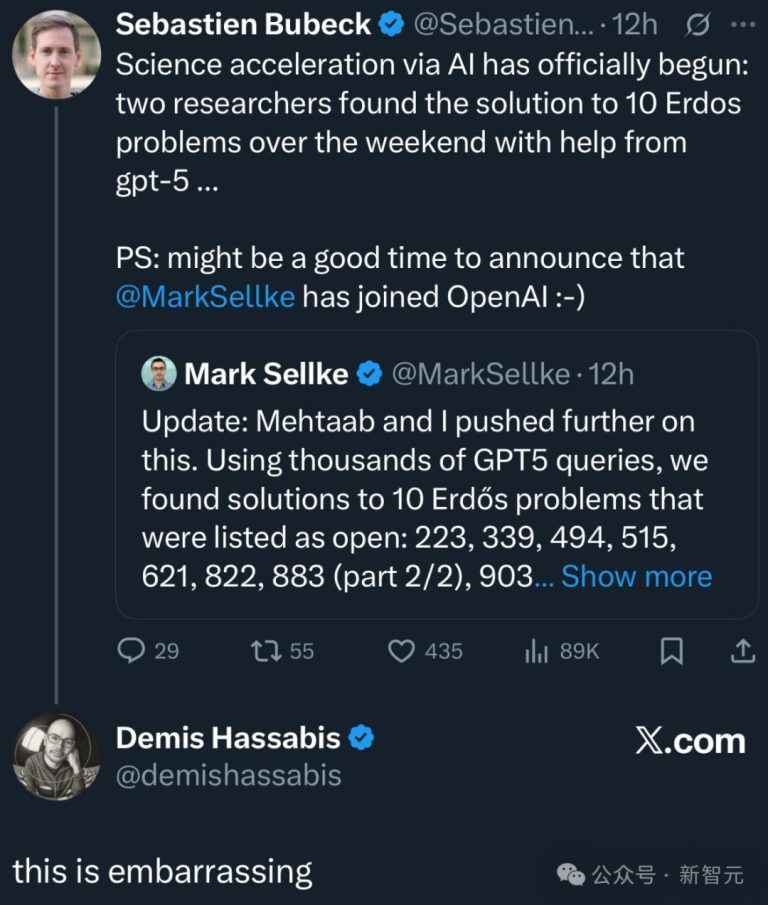768x905 pixels.
Task: Click Mark Sellke's small avatar
Action: tap(158, 374)
